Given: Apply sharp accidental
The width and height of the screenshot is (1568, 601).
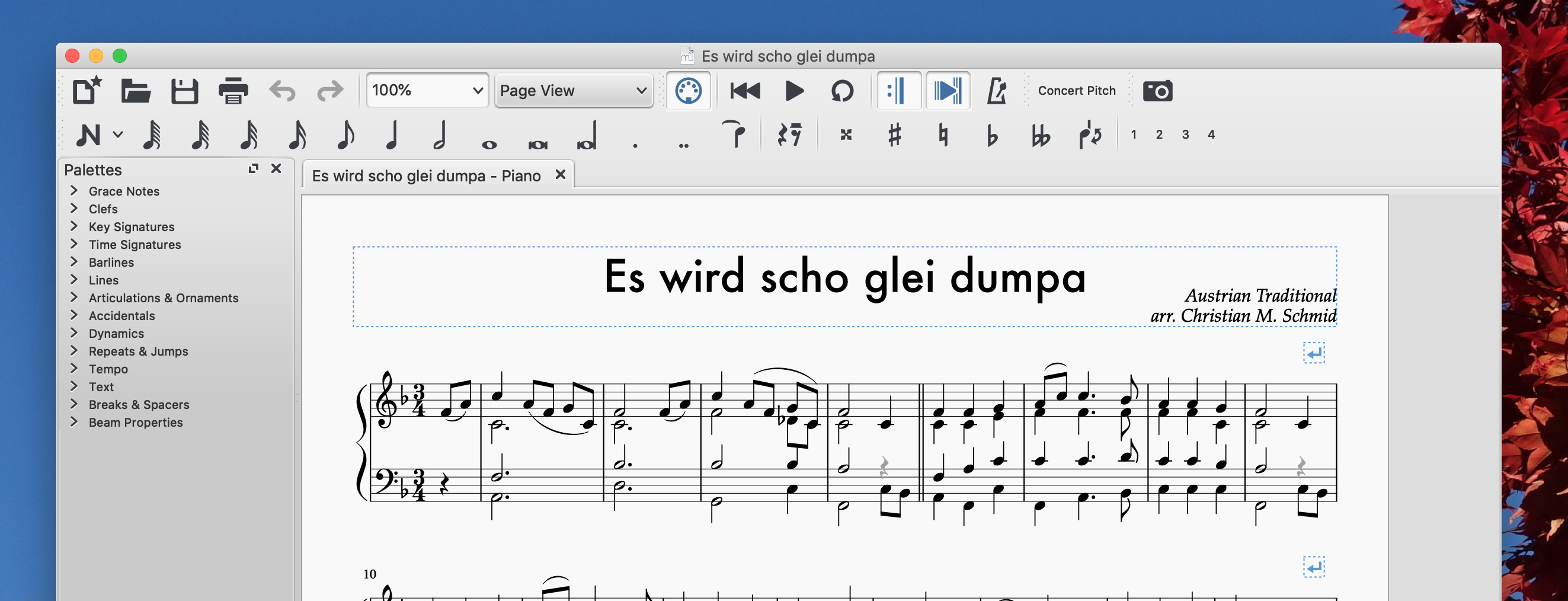Looking at the screenshot, I should pyautogui.click(x=894, y=135).
